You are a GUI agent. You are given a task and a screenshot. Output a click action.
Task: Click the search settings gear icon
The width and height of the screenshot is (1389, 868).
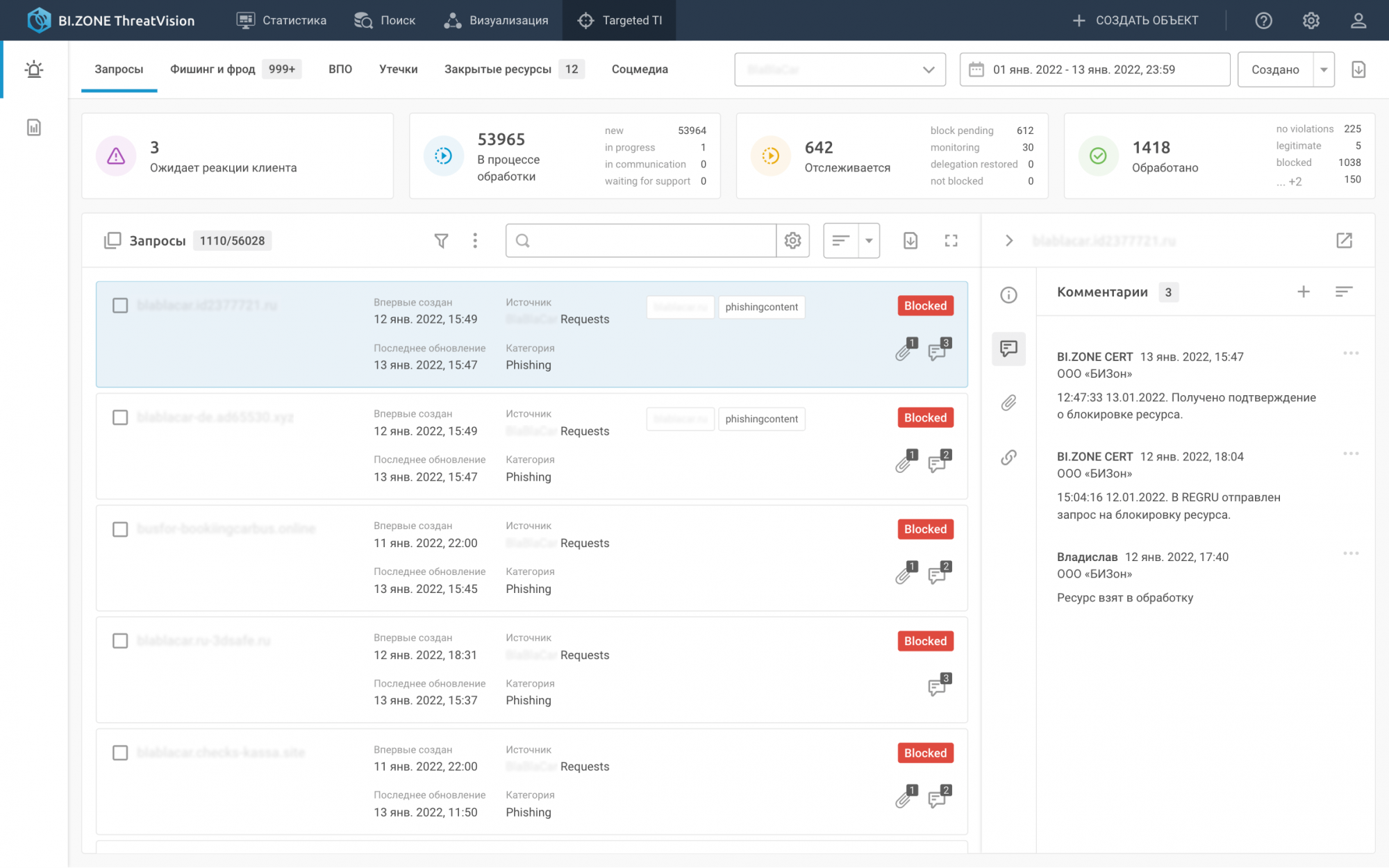(792, 241)
